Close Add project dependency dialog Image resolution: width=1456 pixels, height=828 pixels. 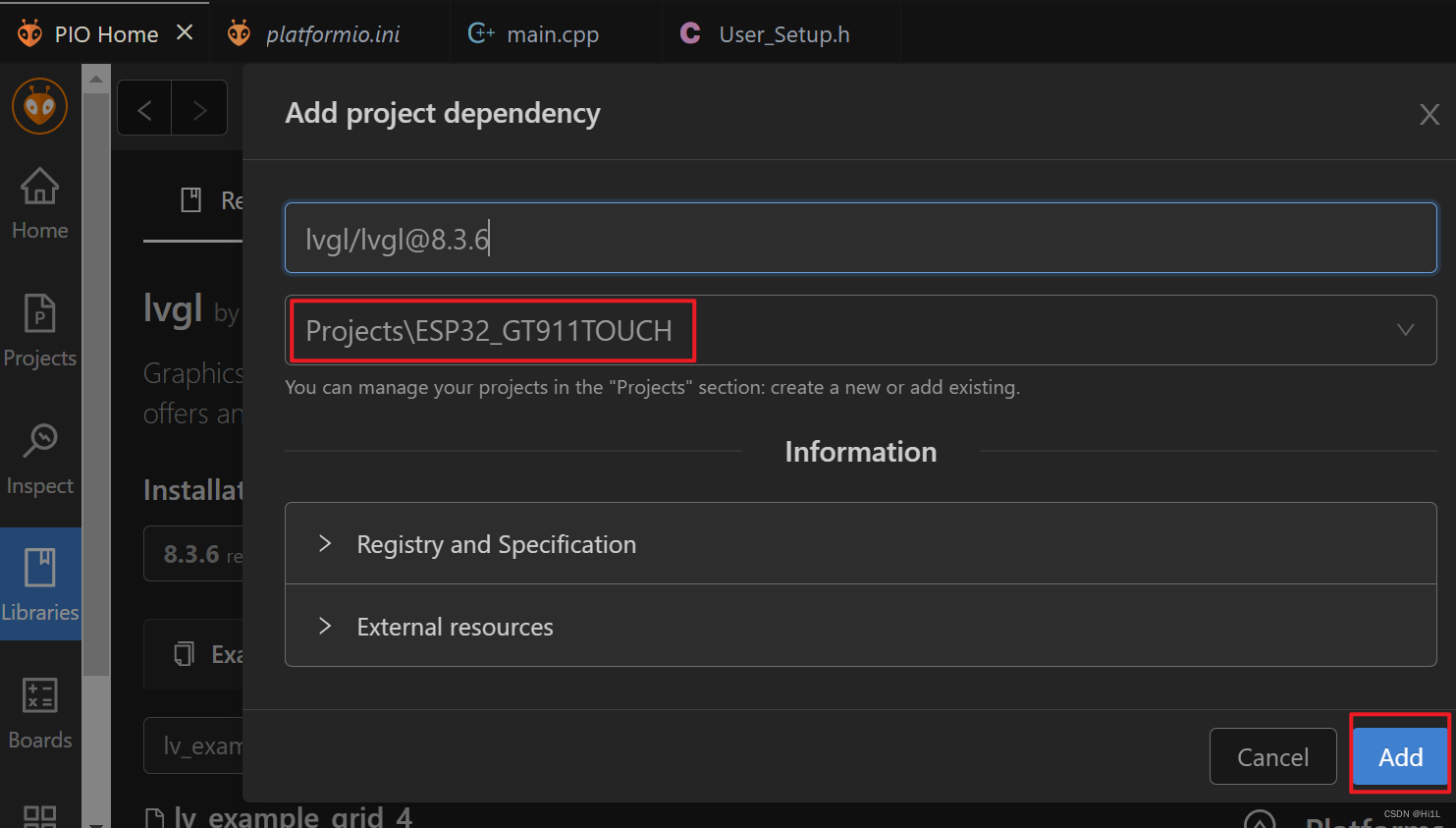(x=1429, y=114)
